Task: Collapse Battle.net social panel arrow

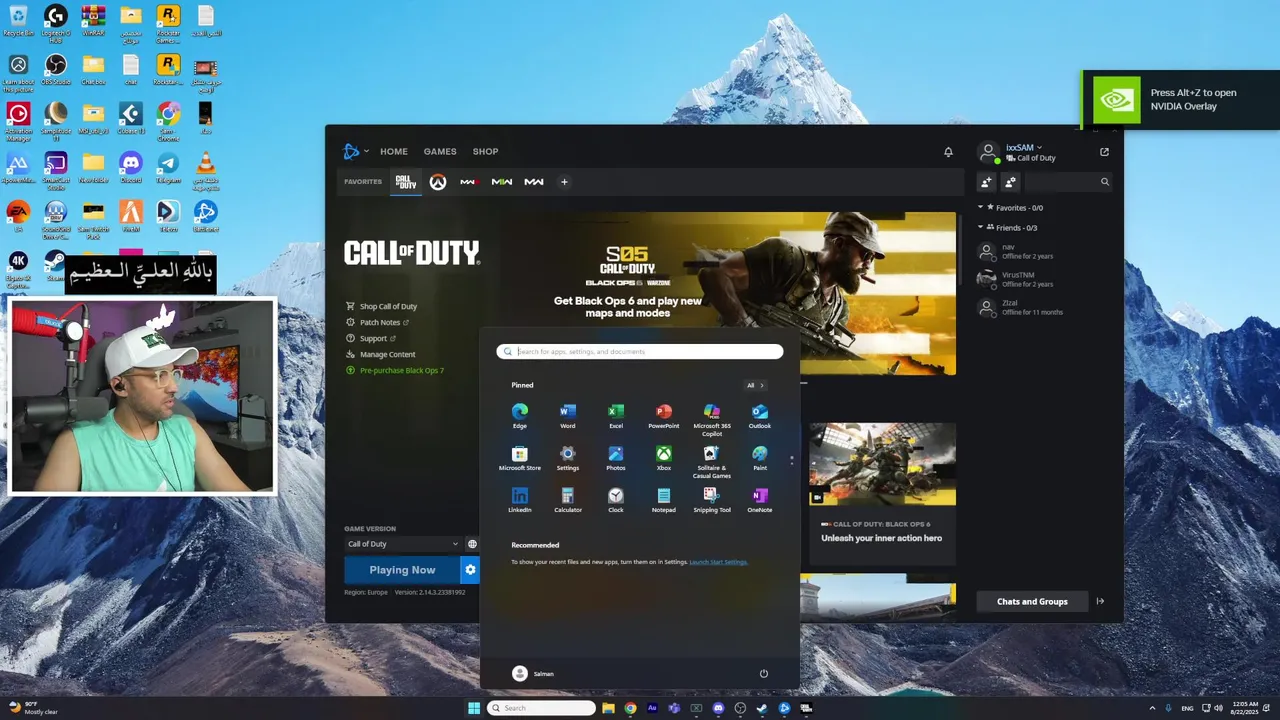Action: (x=1100, y=601)
